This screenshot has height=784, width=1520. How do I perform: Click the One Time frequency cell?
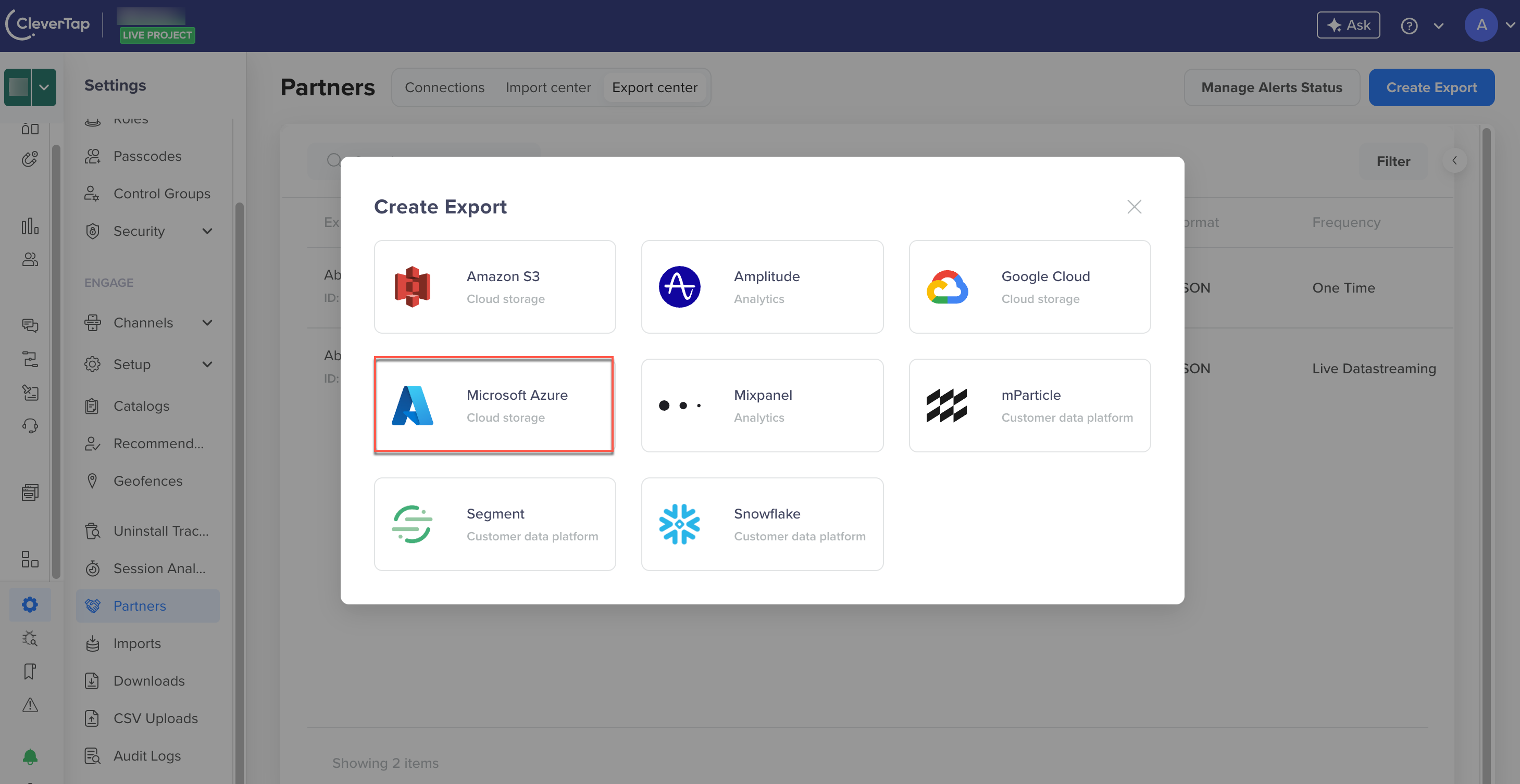click(1343, 288)
